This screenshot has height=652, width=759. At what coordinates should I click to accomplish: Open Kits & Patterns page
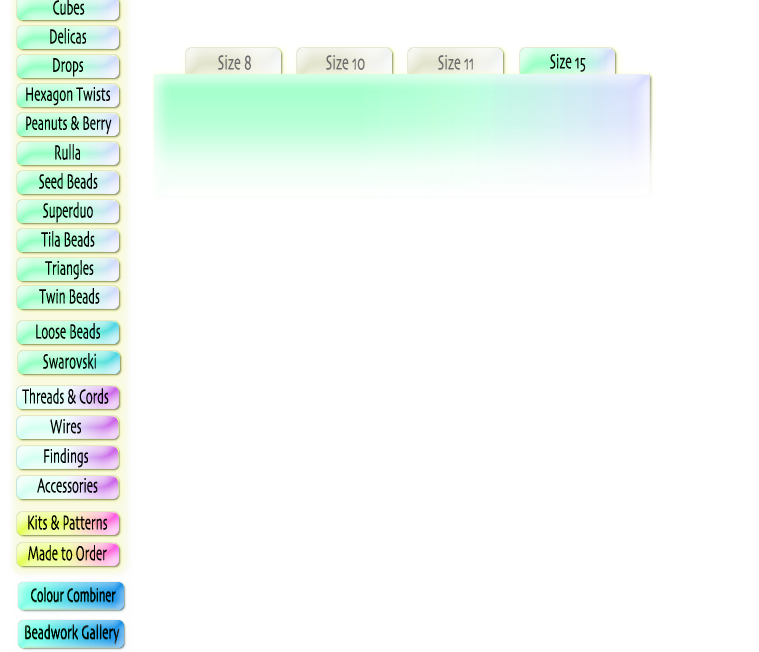point(68,524)
